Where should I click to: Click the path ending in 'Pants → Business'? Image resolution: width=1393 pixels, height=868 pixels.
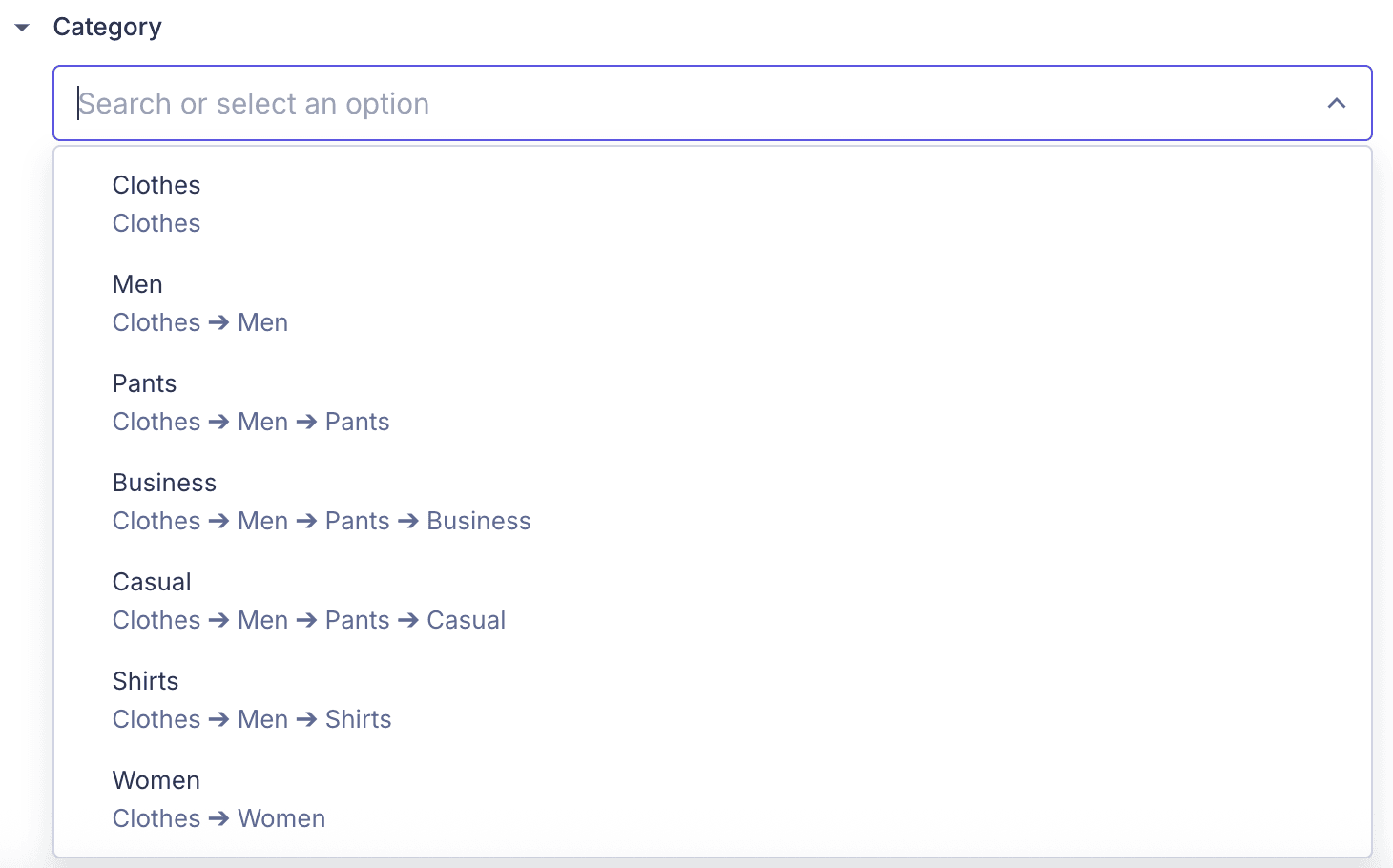(322, 521)
